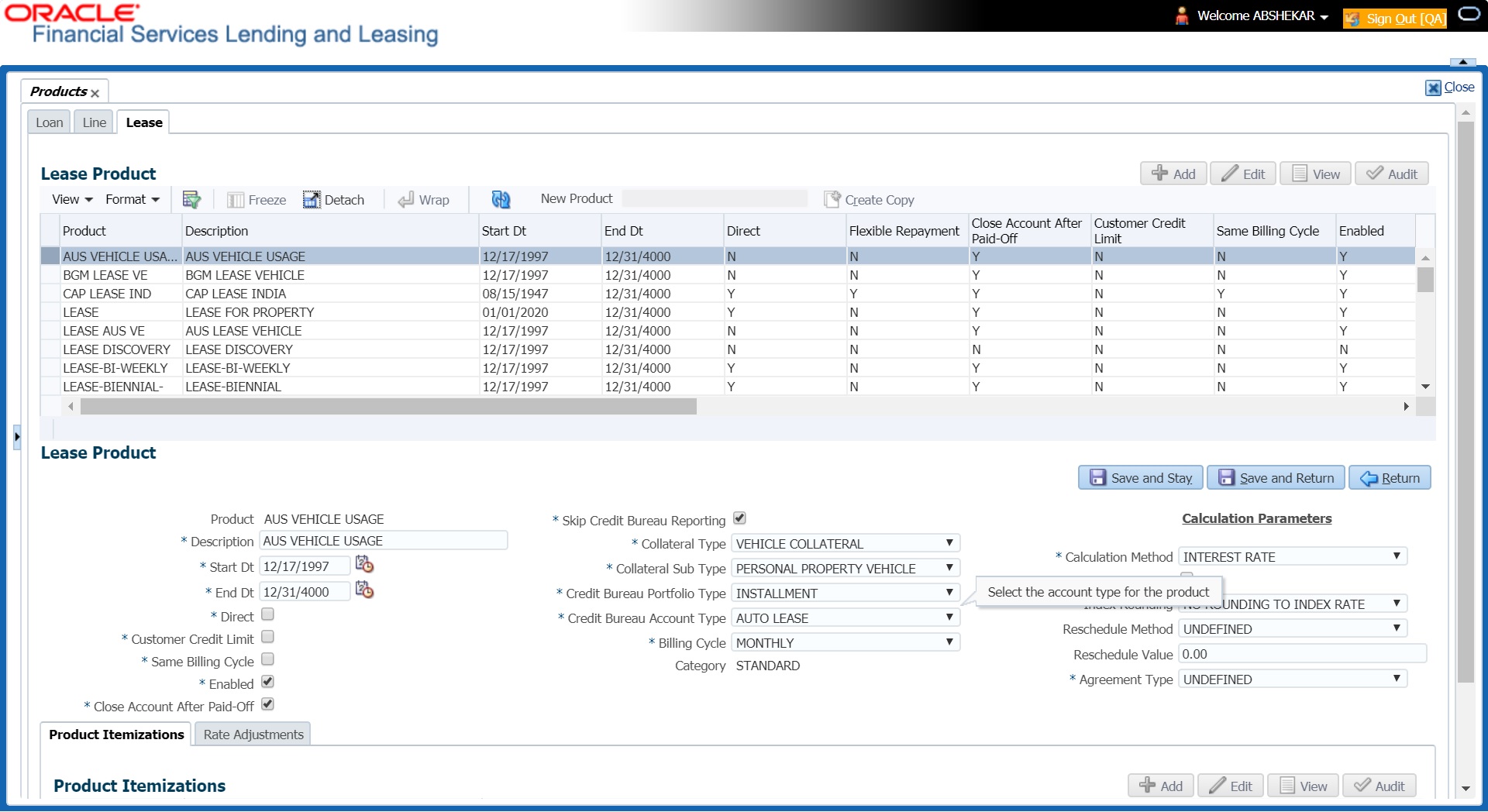Click the Freeze column toolbar item
The width and height of the screenshot is (1488, 812).
[257, 200]
